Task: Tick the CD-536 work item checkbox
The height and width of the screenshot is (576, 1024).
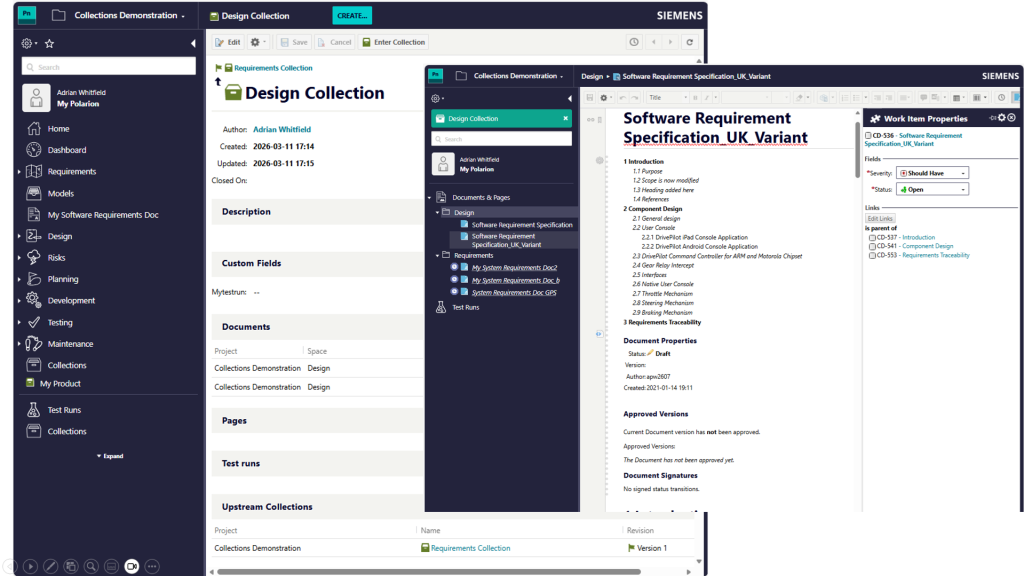Action: click(x=867, y=136)
